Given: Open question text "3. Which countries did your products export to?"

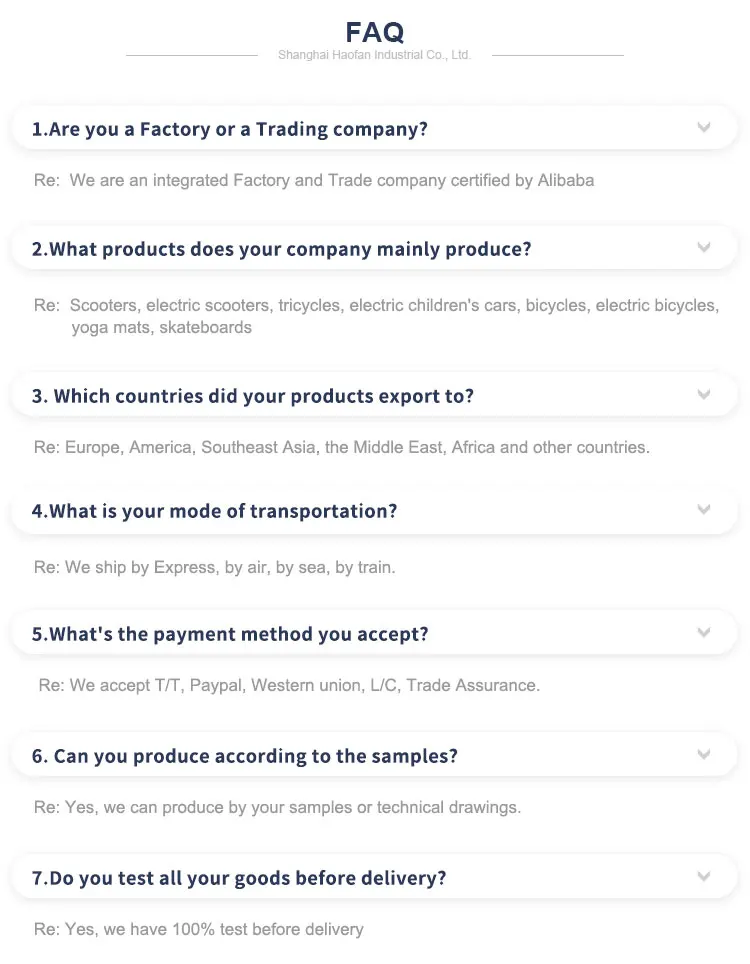Looking at the screenshot, I should click(x=253, y=396).
